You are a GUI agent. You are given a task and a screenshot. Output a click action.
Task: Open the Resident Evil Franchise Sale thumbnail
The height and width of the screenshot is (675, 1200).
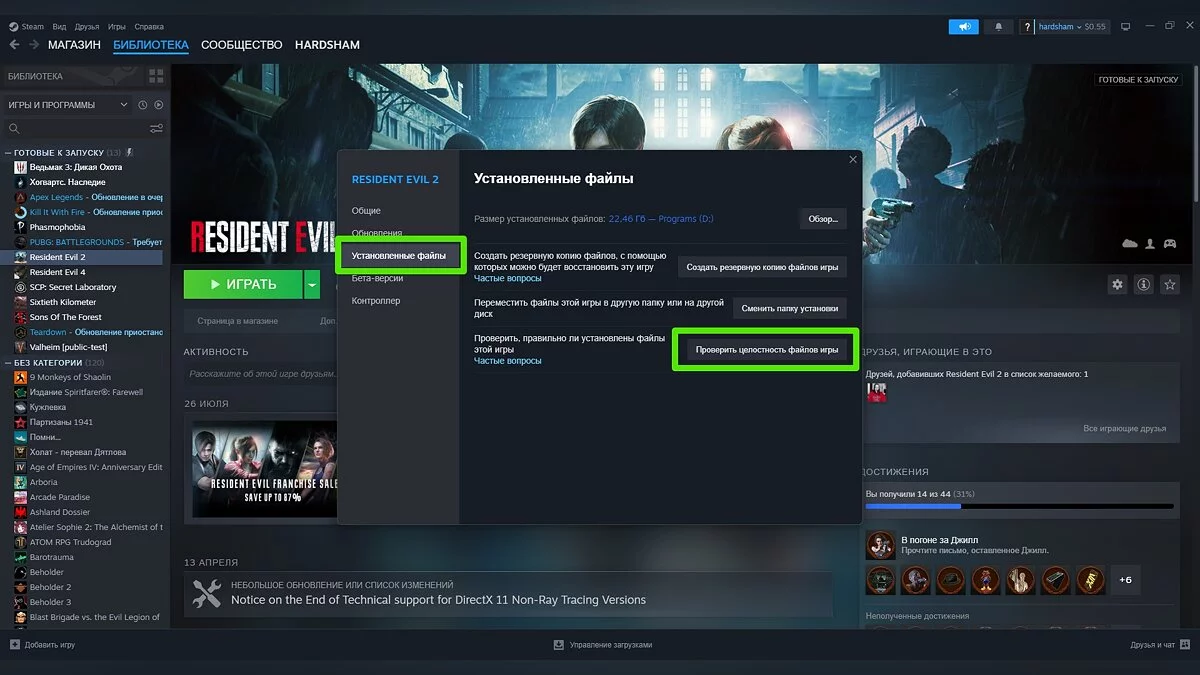tap(265, 469)
